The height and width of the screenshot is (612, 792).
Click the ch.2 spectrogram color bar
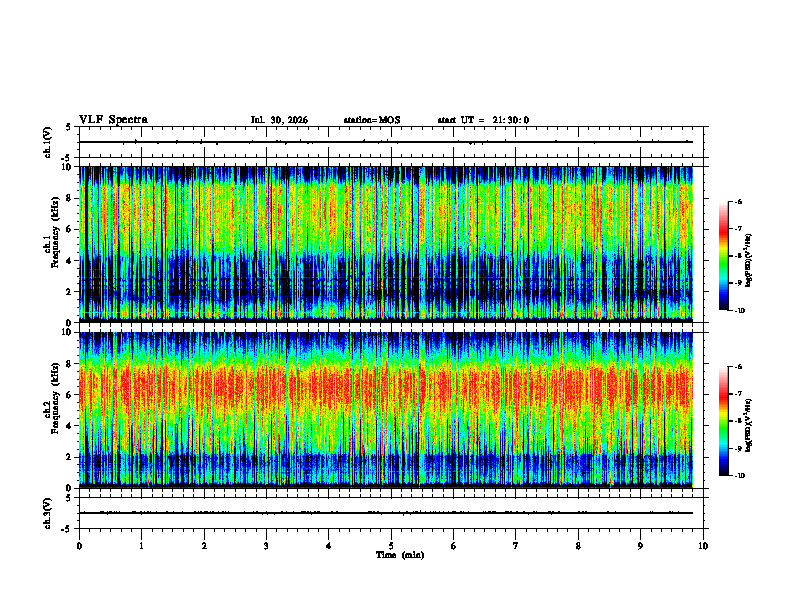(x=723, y=421)
